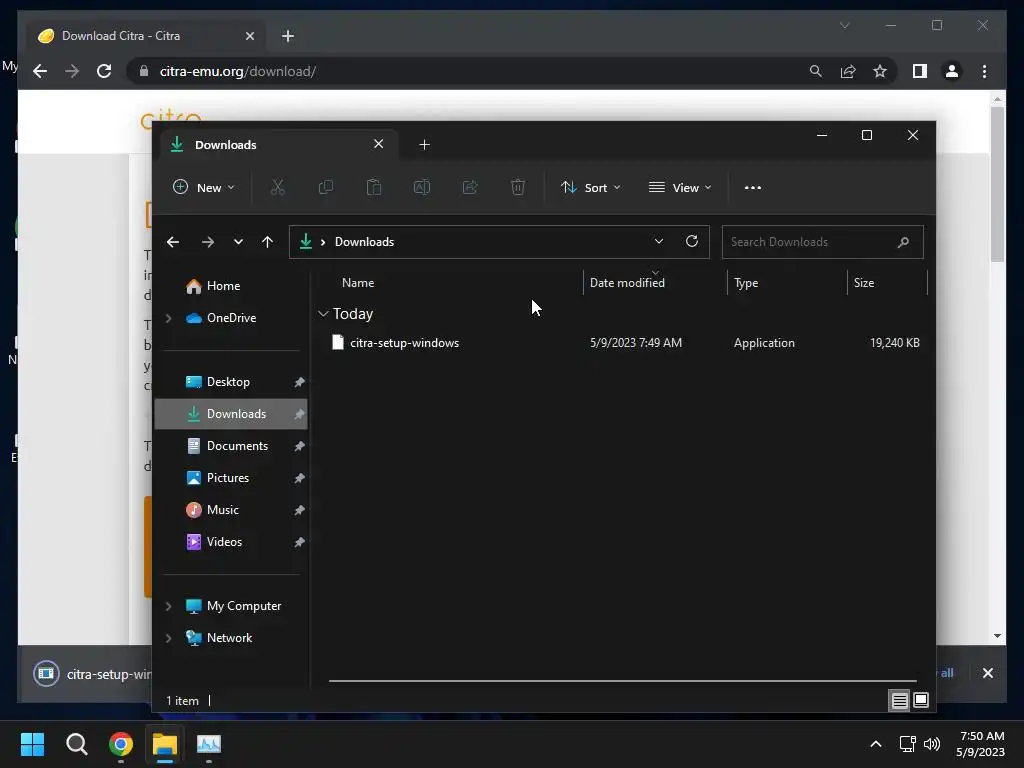
Task: Go back in File Explorer
Action: pyautogui.click(x=173, y=242)
